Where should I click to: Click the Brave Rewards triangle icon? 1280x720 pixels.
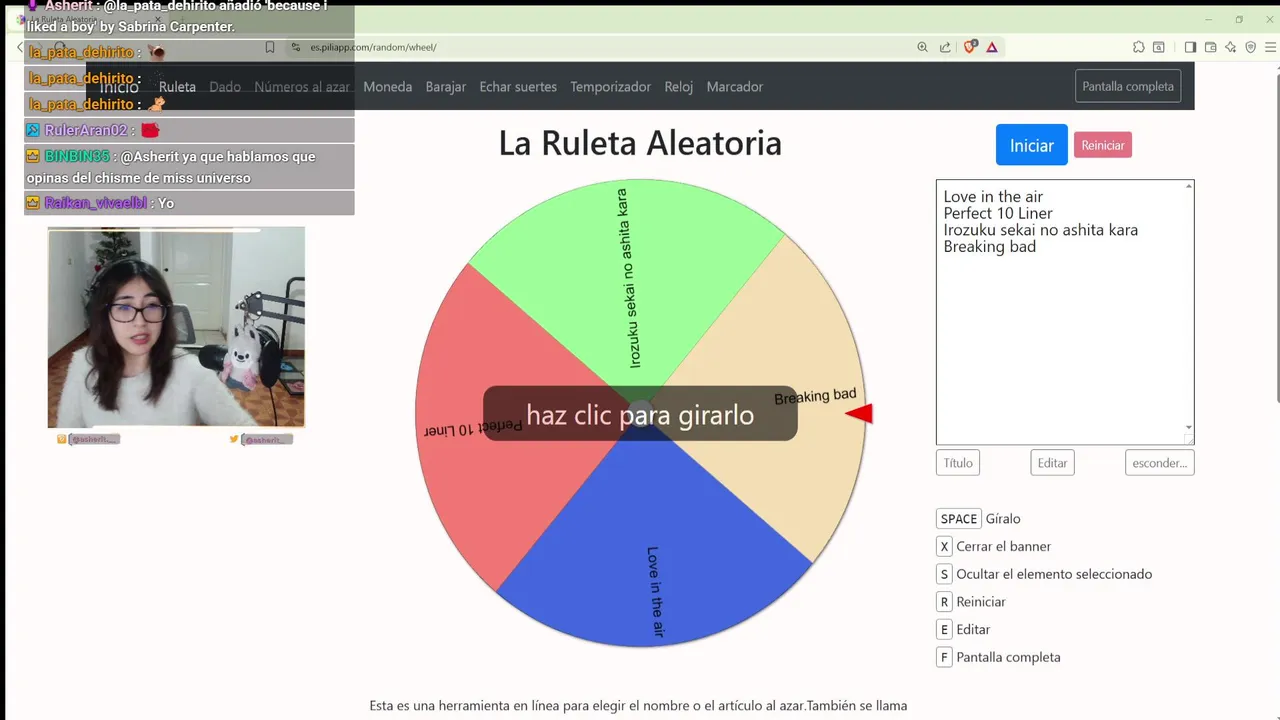(x=992, y=47)
